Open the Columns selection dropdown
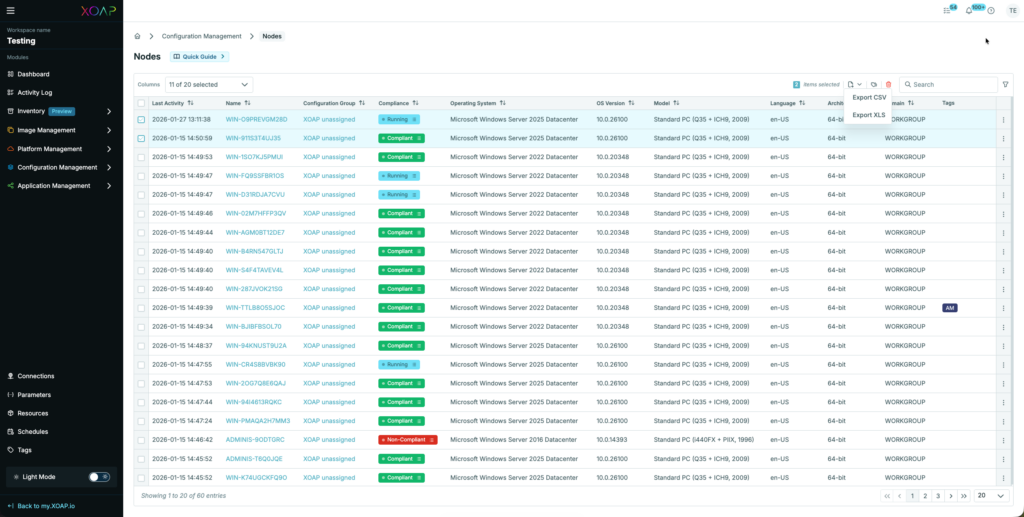The image size is (1024, 517). [208, 85]
